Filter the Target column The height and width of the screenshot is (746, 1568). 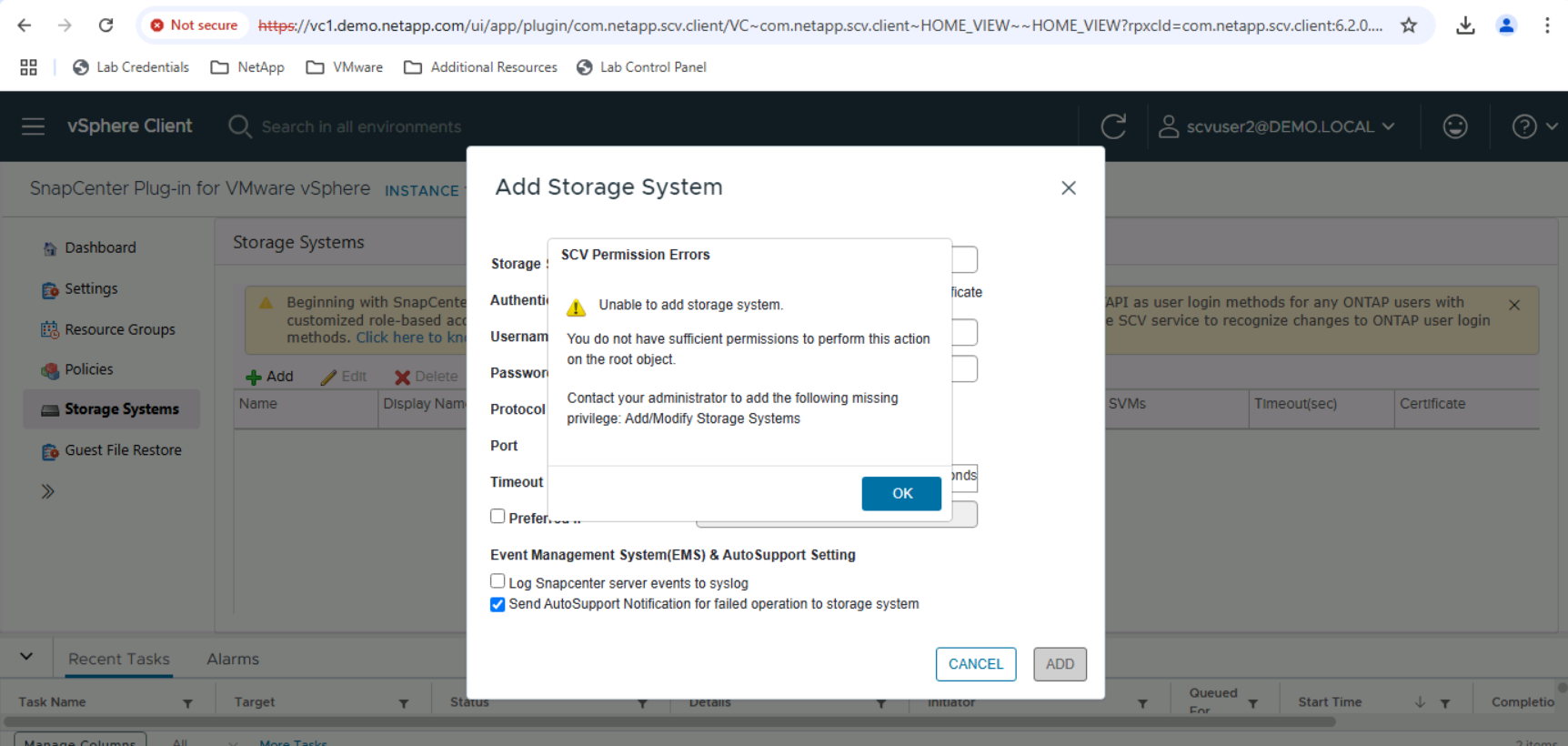(404, 703)
